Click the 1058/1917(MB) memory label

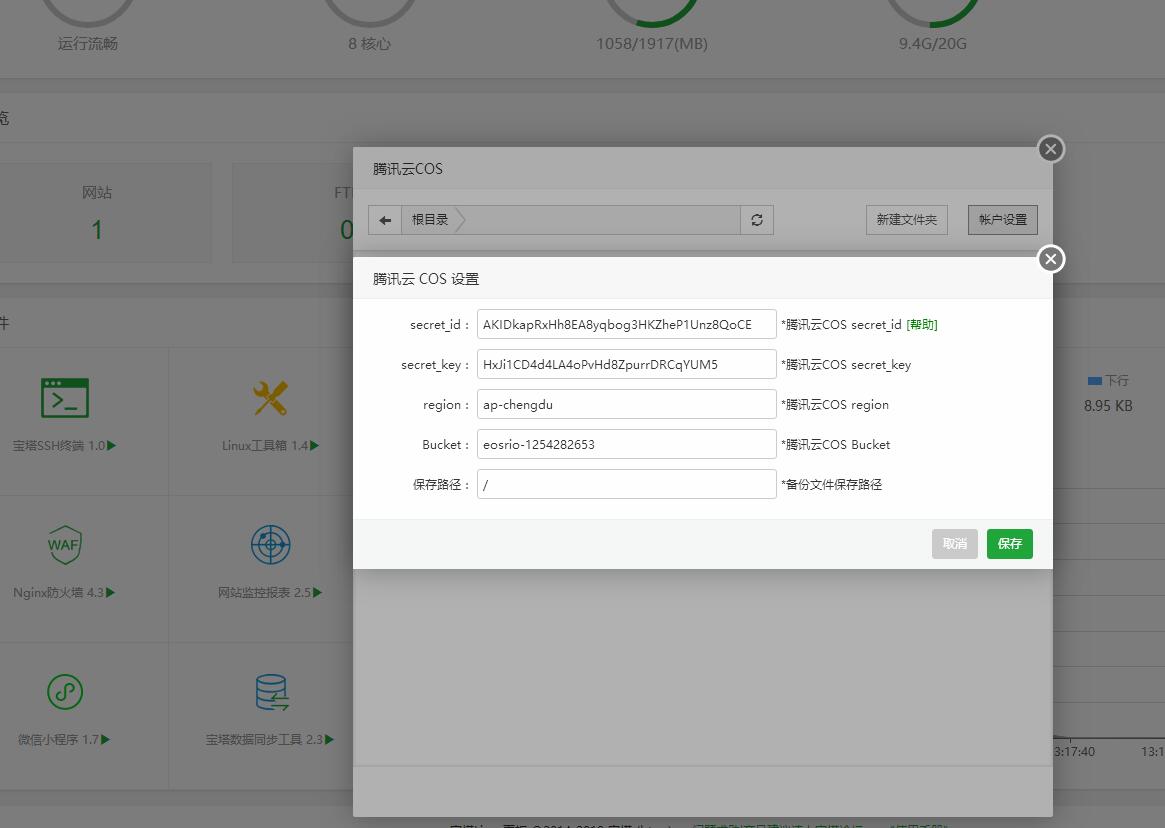[x=652, y=44]
